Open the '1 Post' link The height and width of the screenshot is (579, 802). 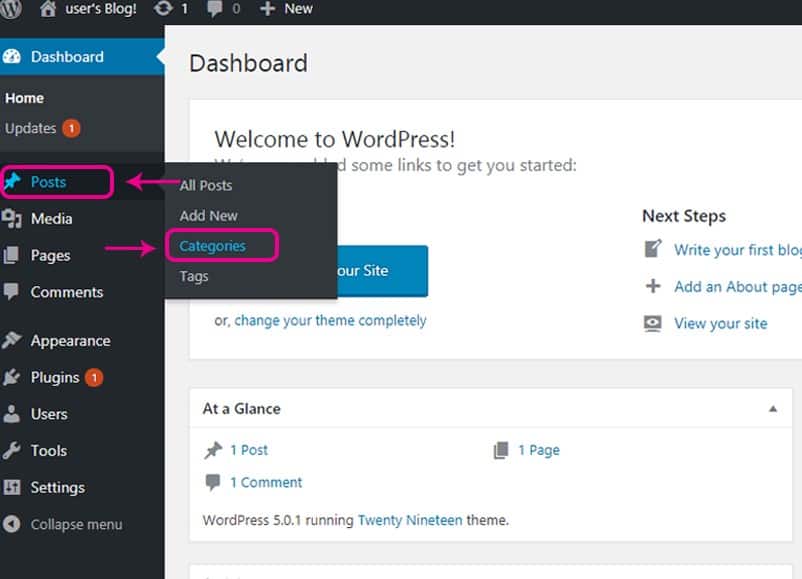tap(249, 450)
